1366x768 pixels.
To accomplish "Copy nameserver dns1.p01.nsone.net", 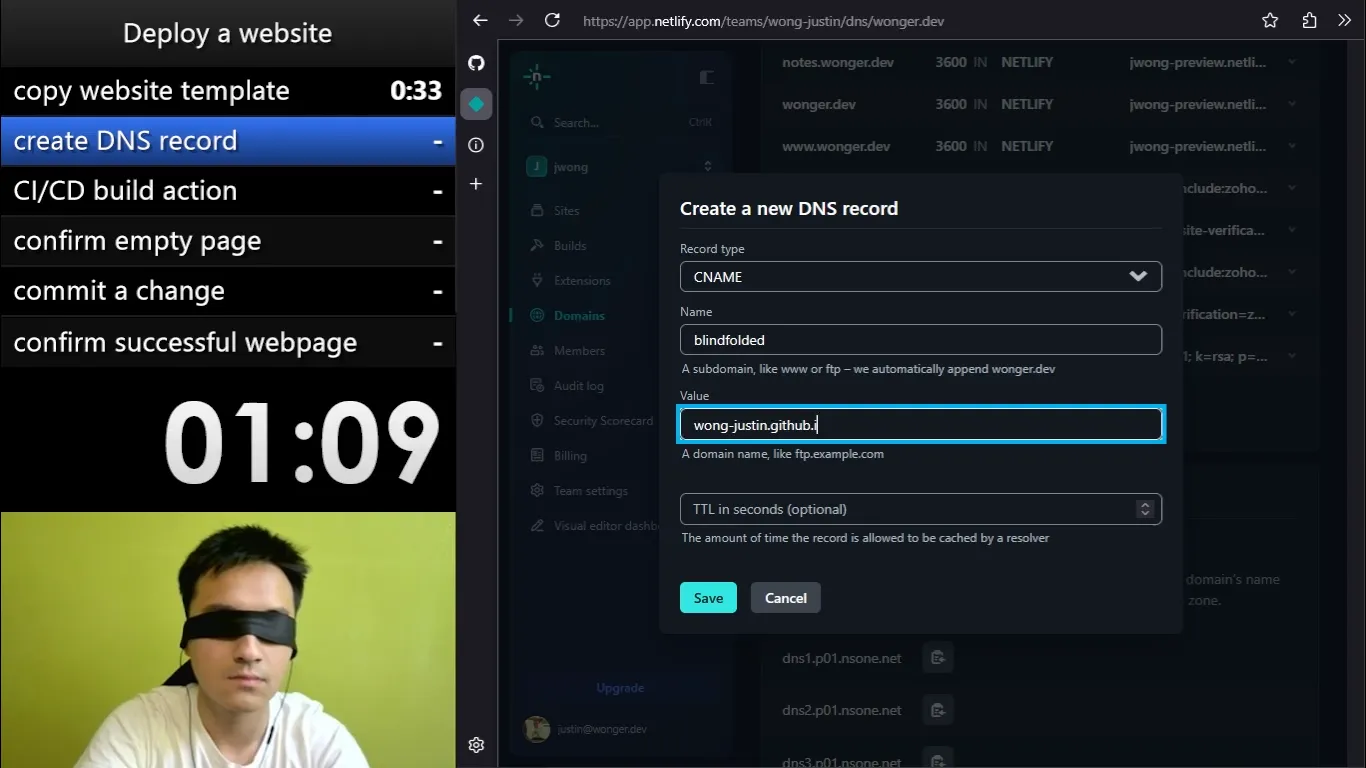I will coord(938,658).
